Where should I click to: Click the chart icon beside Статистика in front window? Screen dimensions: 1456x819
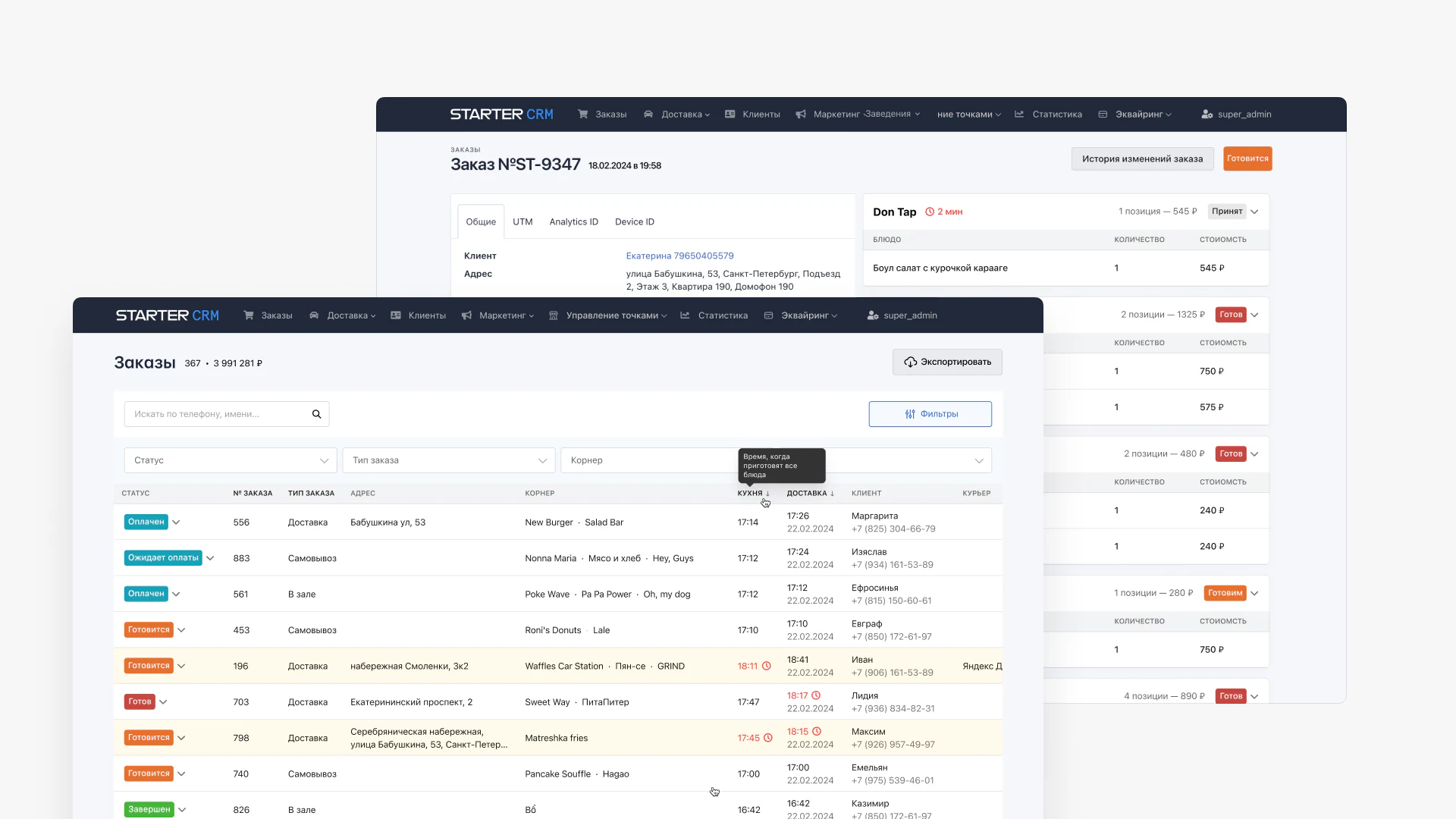[x=685, y=315]
